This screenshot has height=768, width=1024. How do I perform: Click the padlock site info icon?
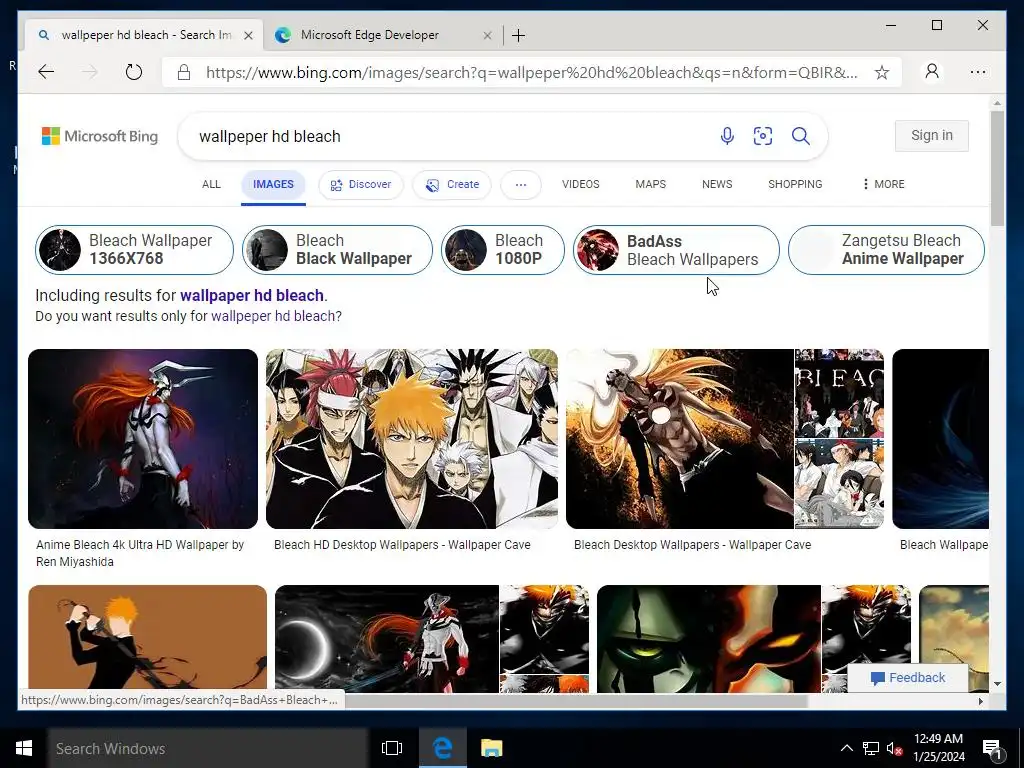184,72
